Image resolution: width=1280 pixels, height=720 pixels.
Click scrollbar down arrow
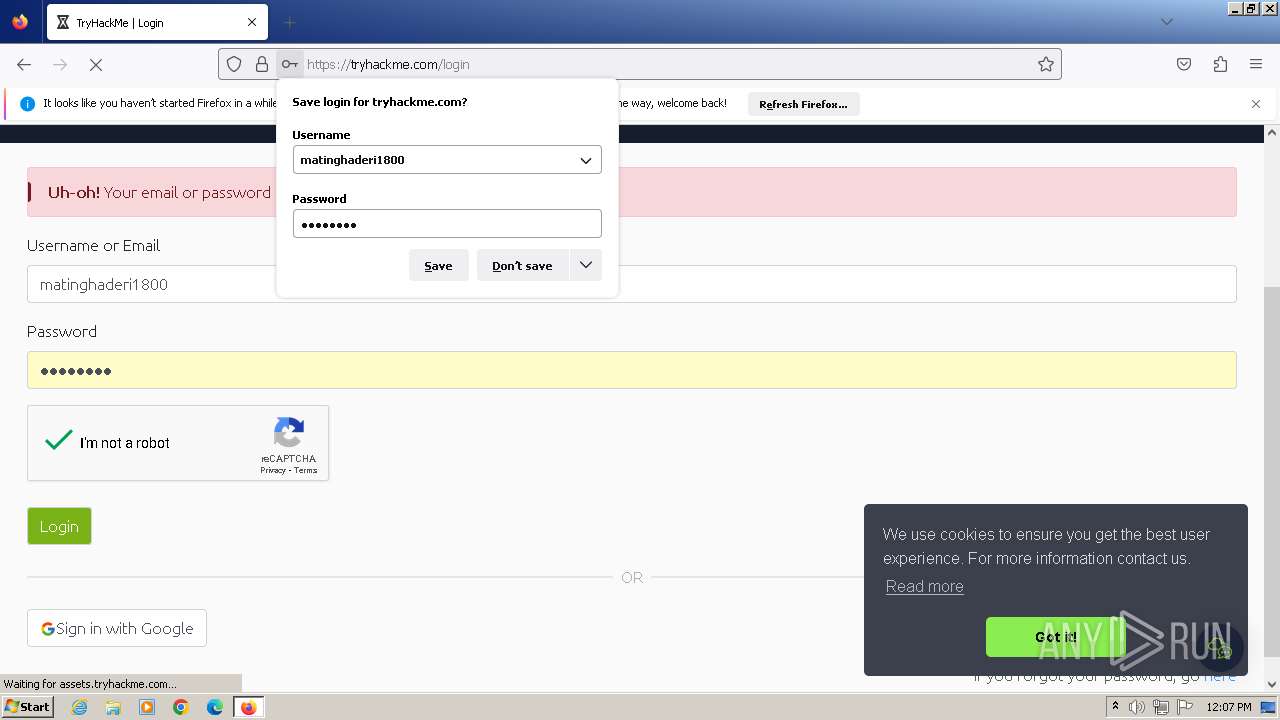[x=1272, y=685]
